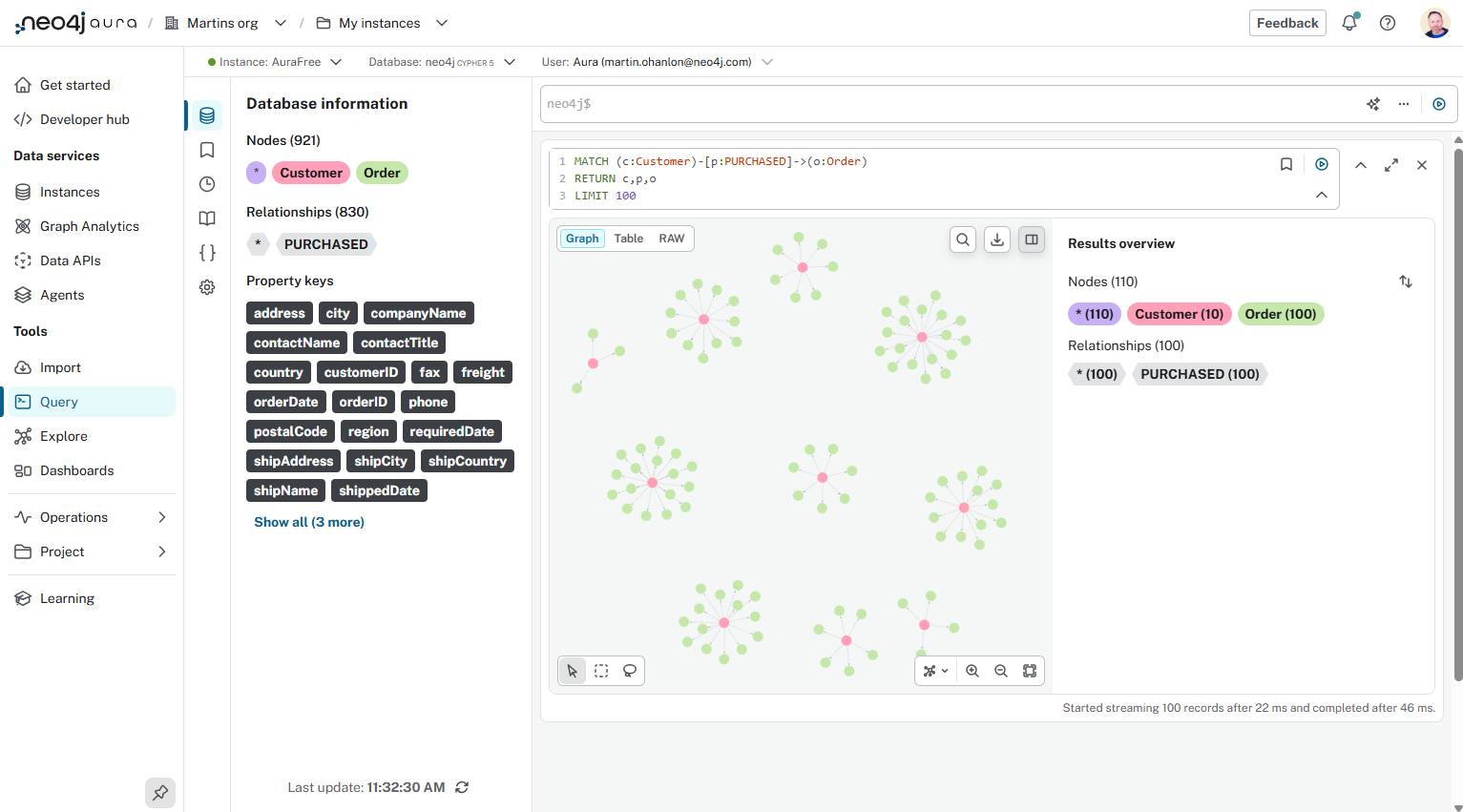Image resolution: width=1463 pixels, height=812 pixels.
Task: Fit graph to screen
Action: point(1030,671)
